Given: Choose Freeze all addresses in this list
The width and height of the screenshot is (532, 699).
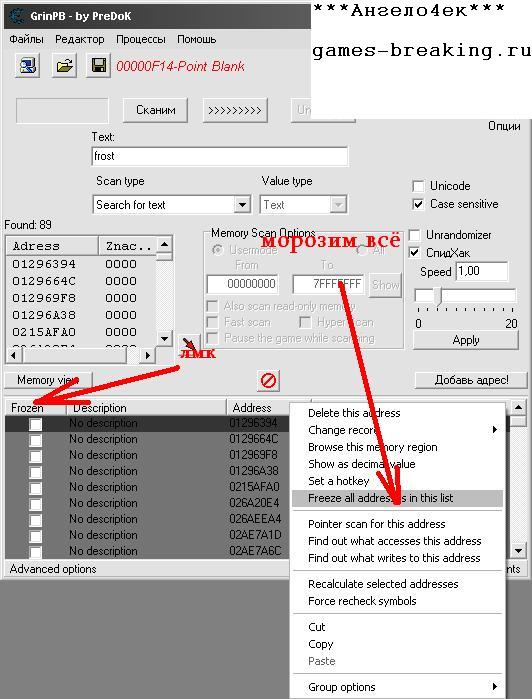Looking at the screenshot, I should (x=397, y=498).
